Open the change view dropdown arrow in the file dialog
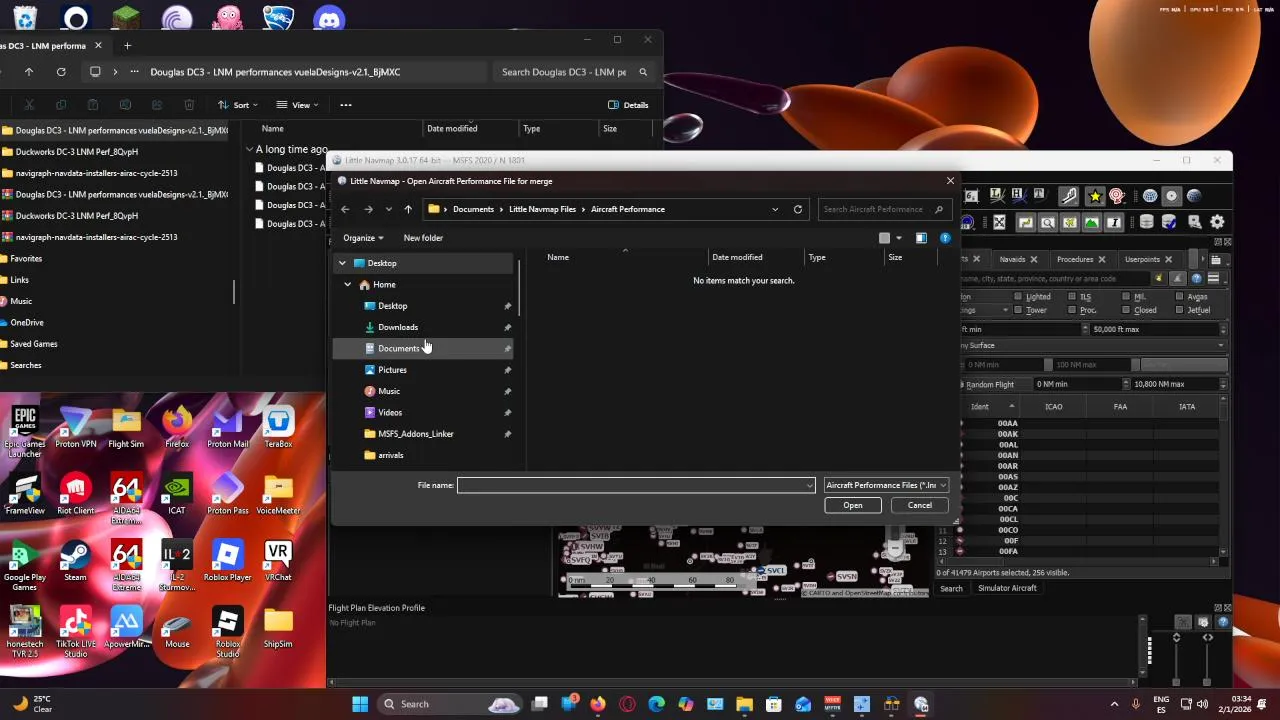 pyautogui.click(x=898, y=238)
